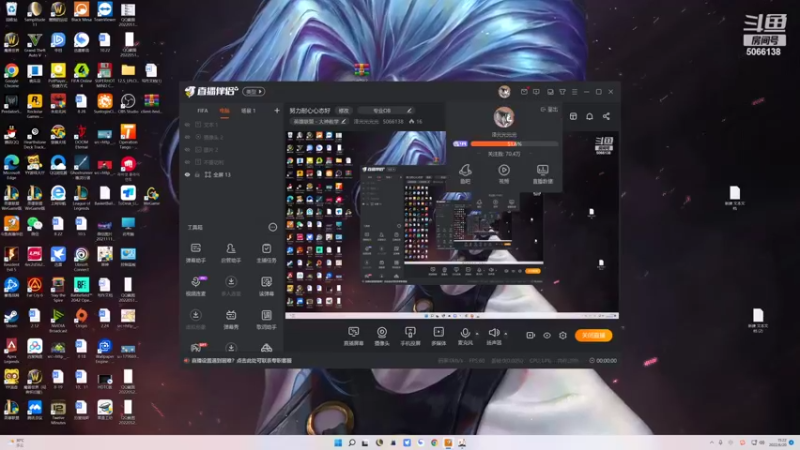Viewport: 800px width, 450px height.
Task: Open the phone screen casting (手机投屏) option
Action: pyautogui.click(x=410, y=336)
